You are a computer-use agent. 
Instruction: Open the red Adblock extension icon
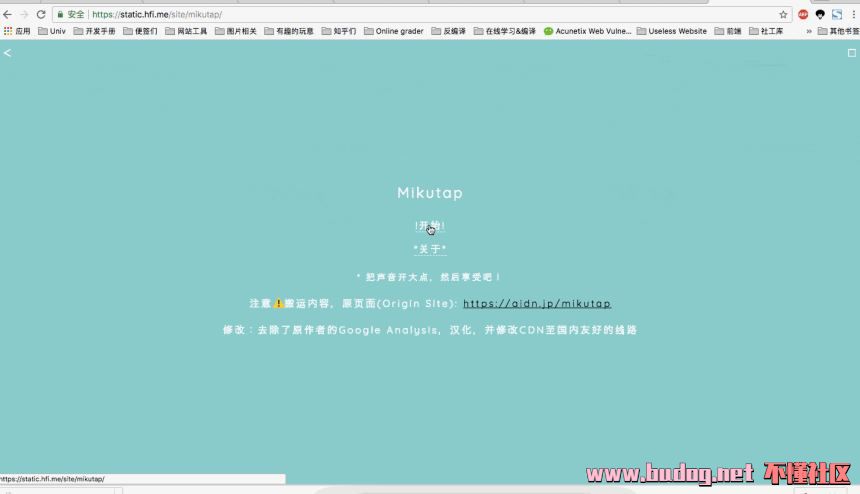(803, 15)
